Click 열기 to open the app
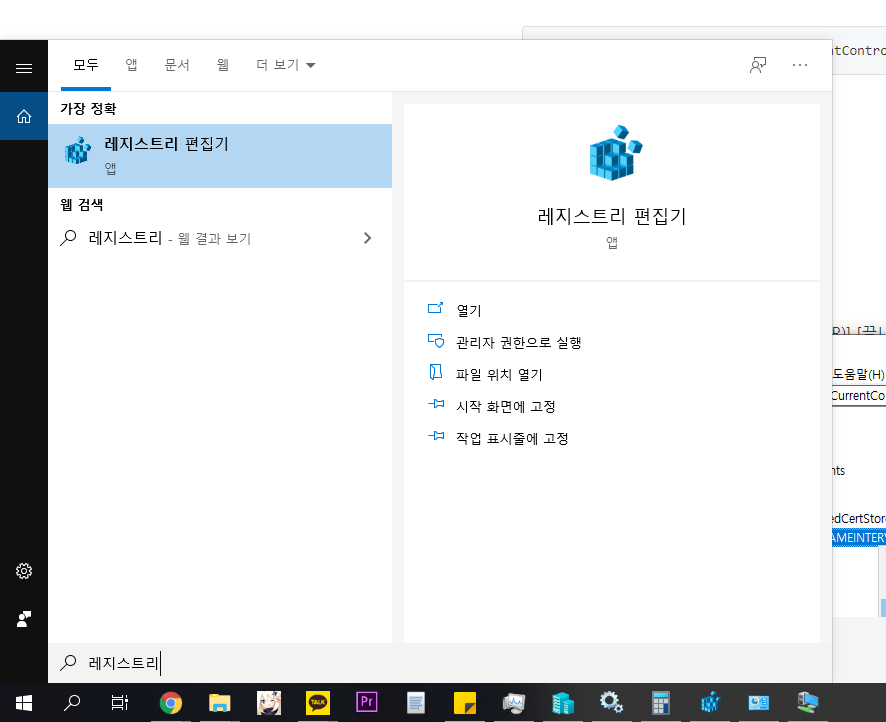Viewport: 886px width, 722px height. pos(469,310)
